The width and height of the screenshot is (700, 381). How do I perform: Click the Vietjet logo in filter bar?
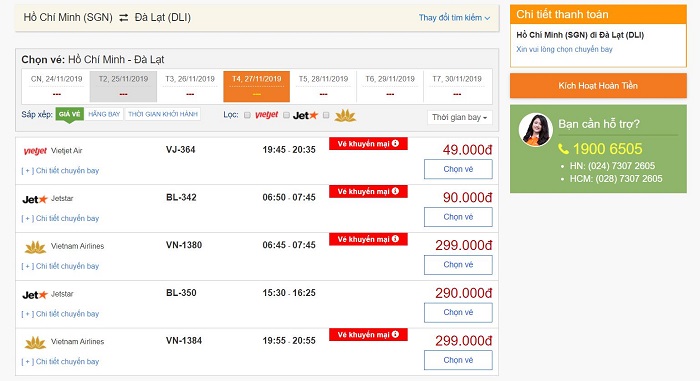267,115
